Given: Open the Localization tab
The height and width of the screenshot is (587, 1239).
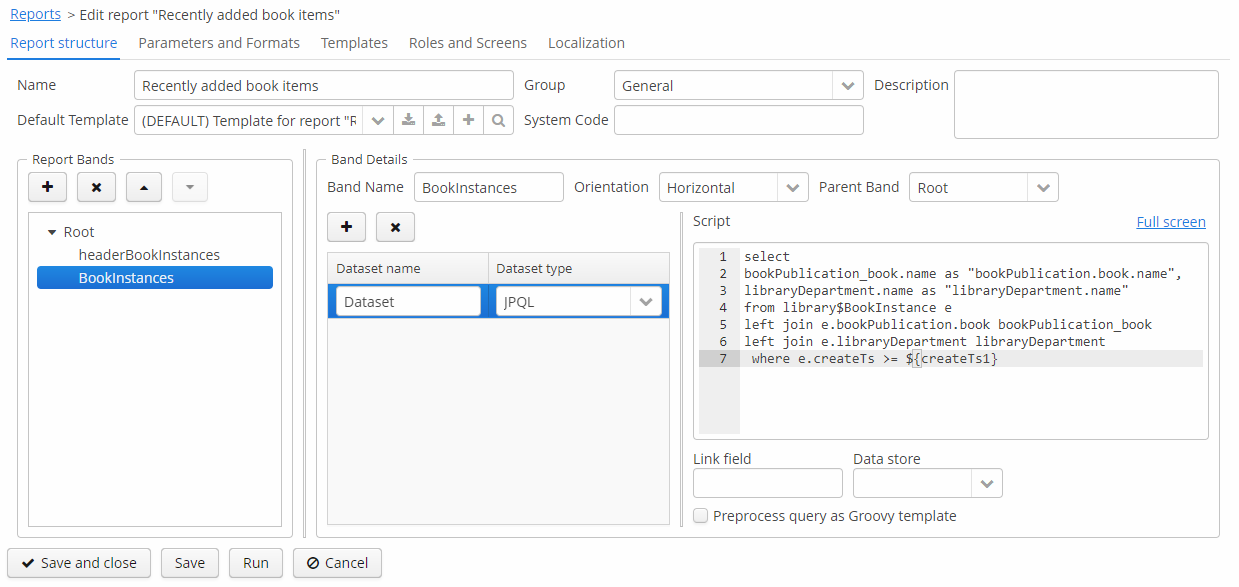Looking at the screenshot, I should click(586, 43).
